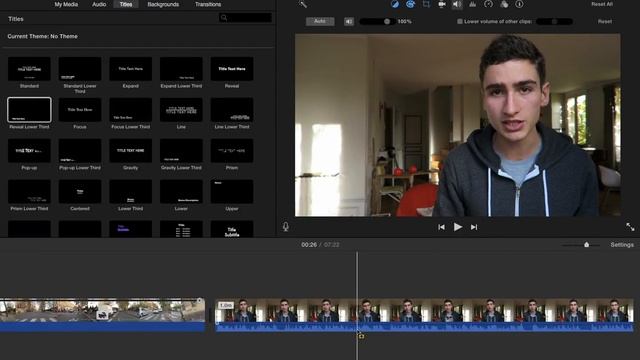Click the blue audio track under street clip
The image size is (640, 360).
point(102,327)
